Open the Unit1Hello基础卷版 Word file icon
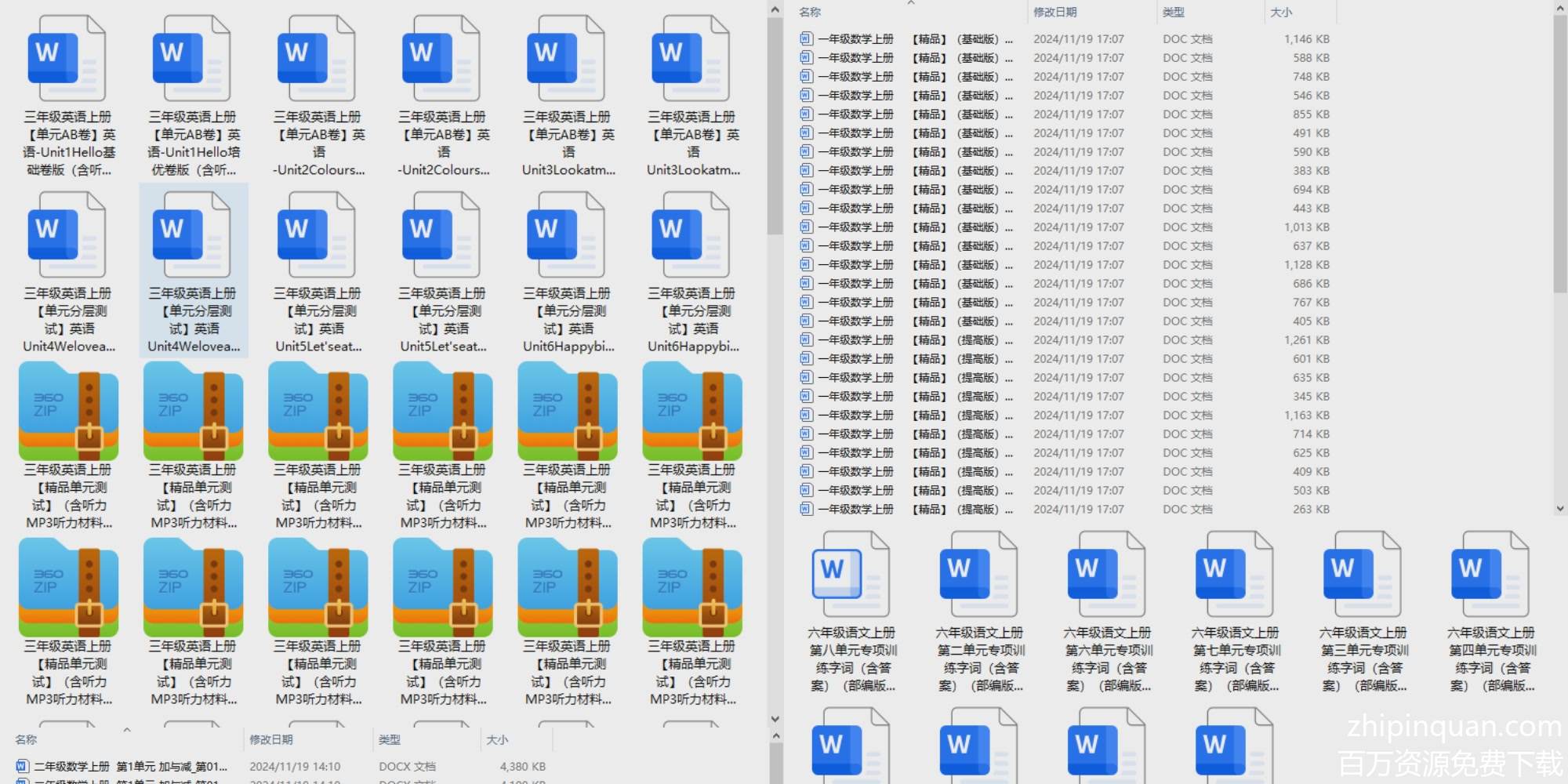1568x784 pixels. (67, 58)
